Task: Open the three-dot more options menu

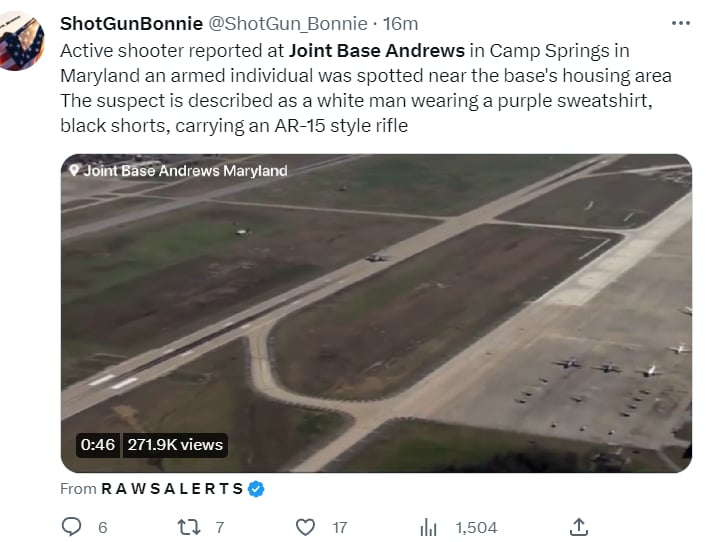Action: tap(681, 23)
